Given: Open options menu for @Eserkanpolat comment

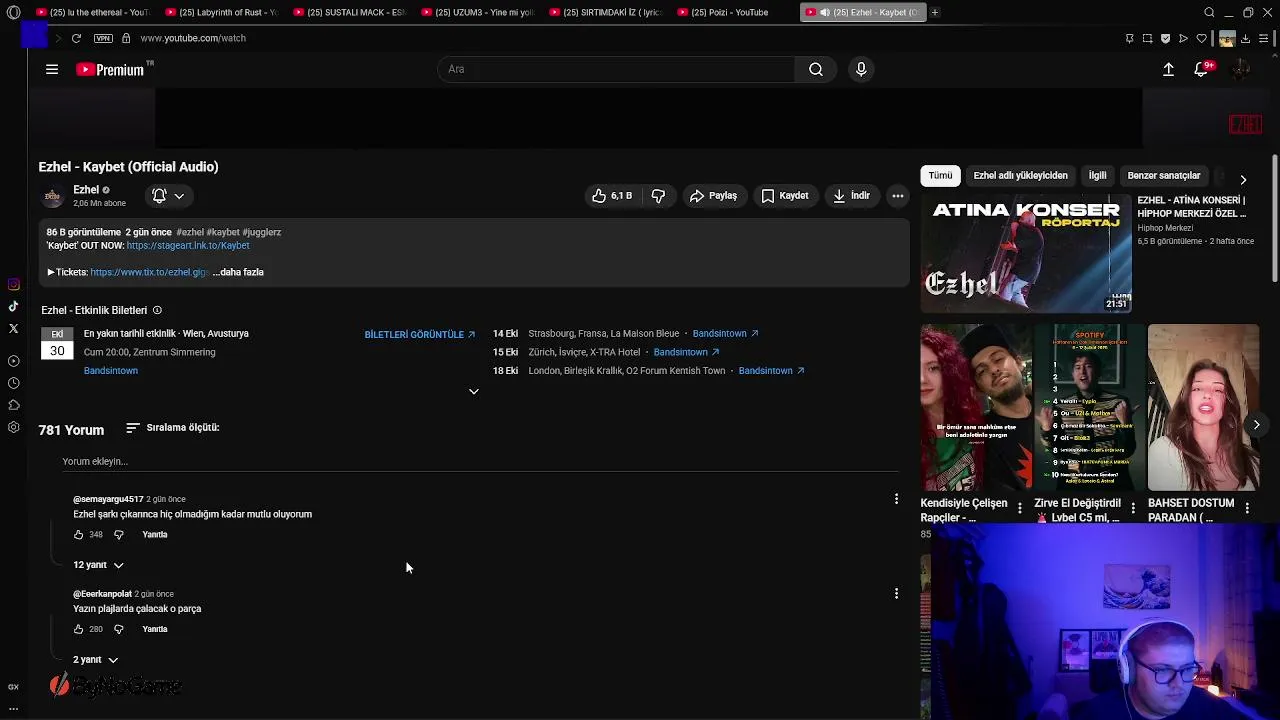Looking at the screenshot, I should [x=896, y=594].
